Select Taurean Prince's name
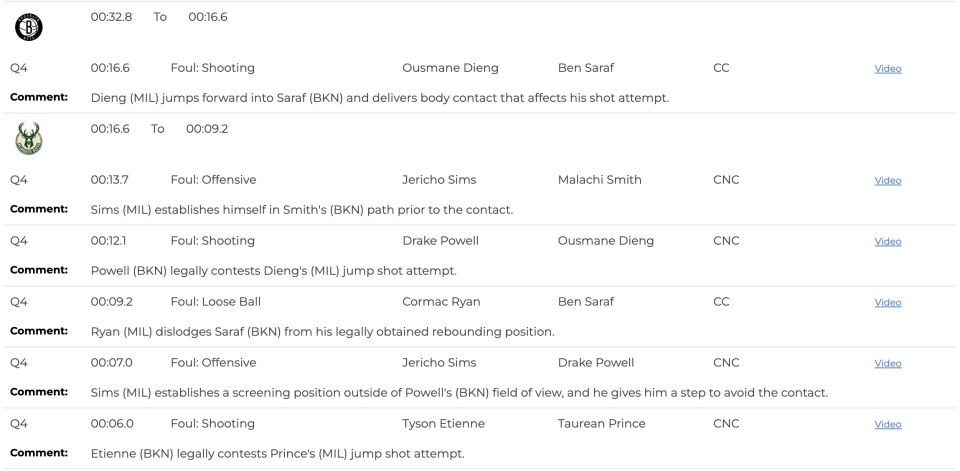Viewport: 960px width, 471px height. [x=601, y=424]
